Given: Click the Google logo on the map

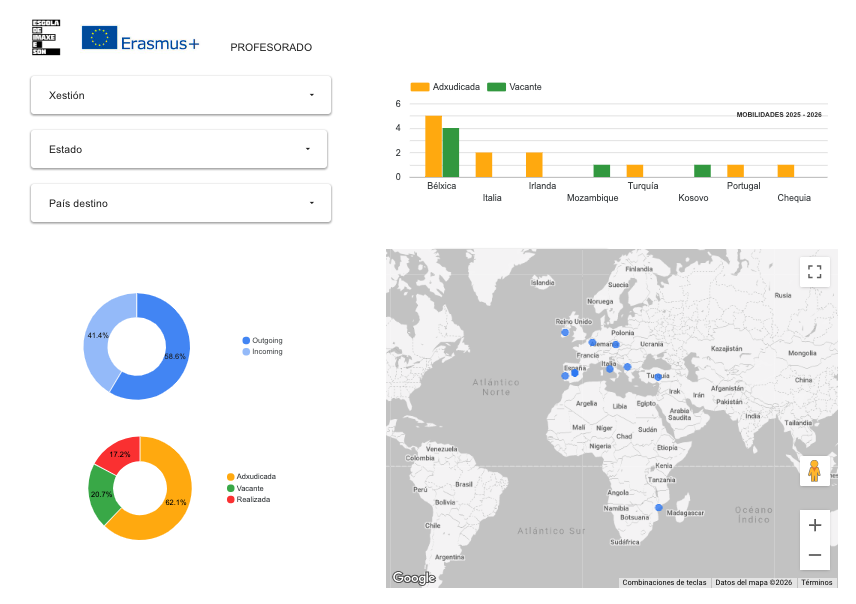Looking at the screenshot, I should [x=413, y=577].
